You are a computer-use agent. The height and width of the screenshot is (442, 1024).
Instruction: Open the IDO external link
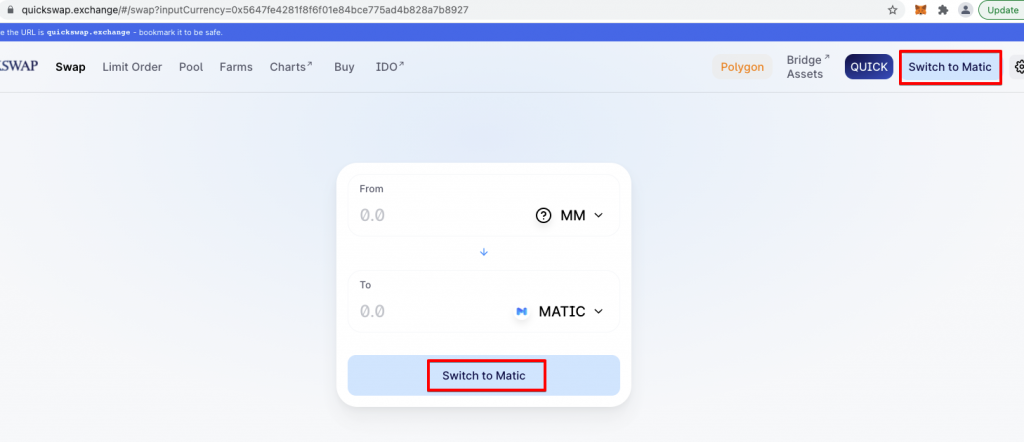[390, 67]
